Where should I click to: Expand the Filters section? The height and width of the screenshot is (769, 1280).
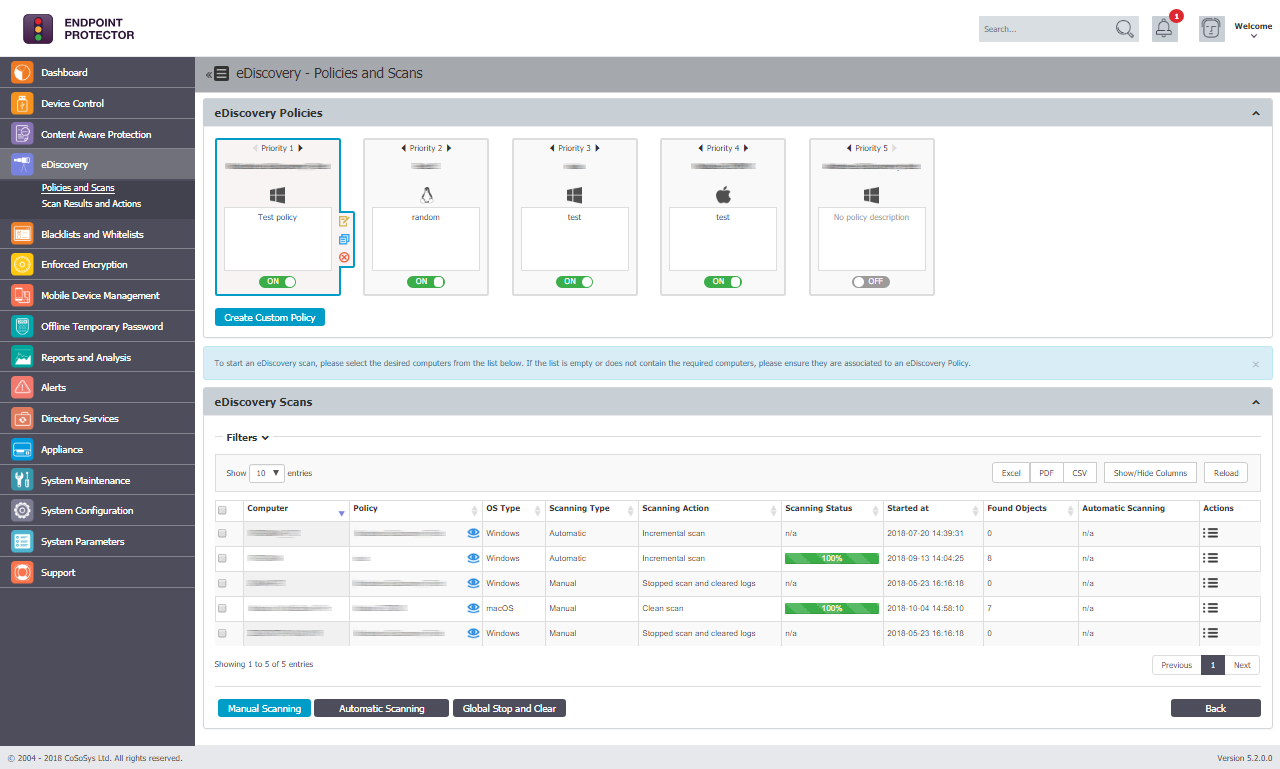pos(245,437)
